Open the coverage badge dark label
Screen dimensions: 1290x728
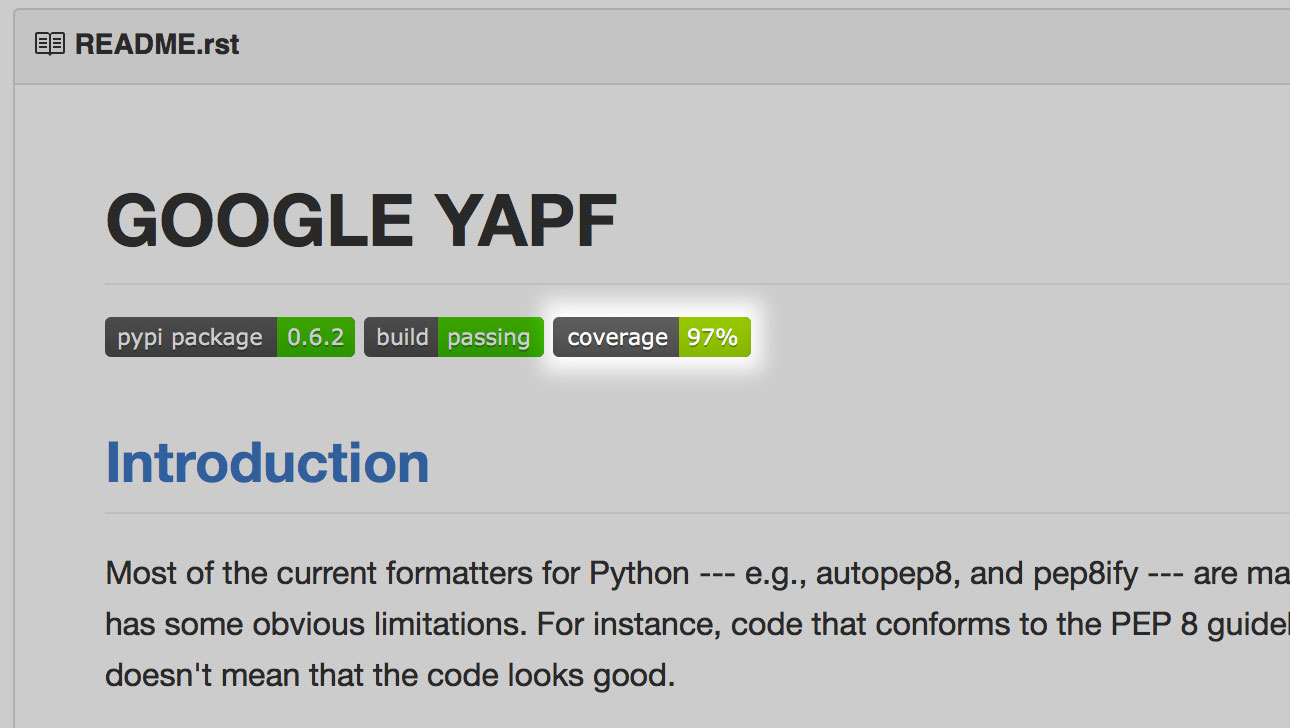(x=616, y=337)
